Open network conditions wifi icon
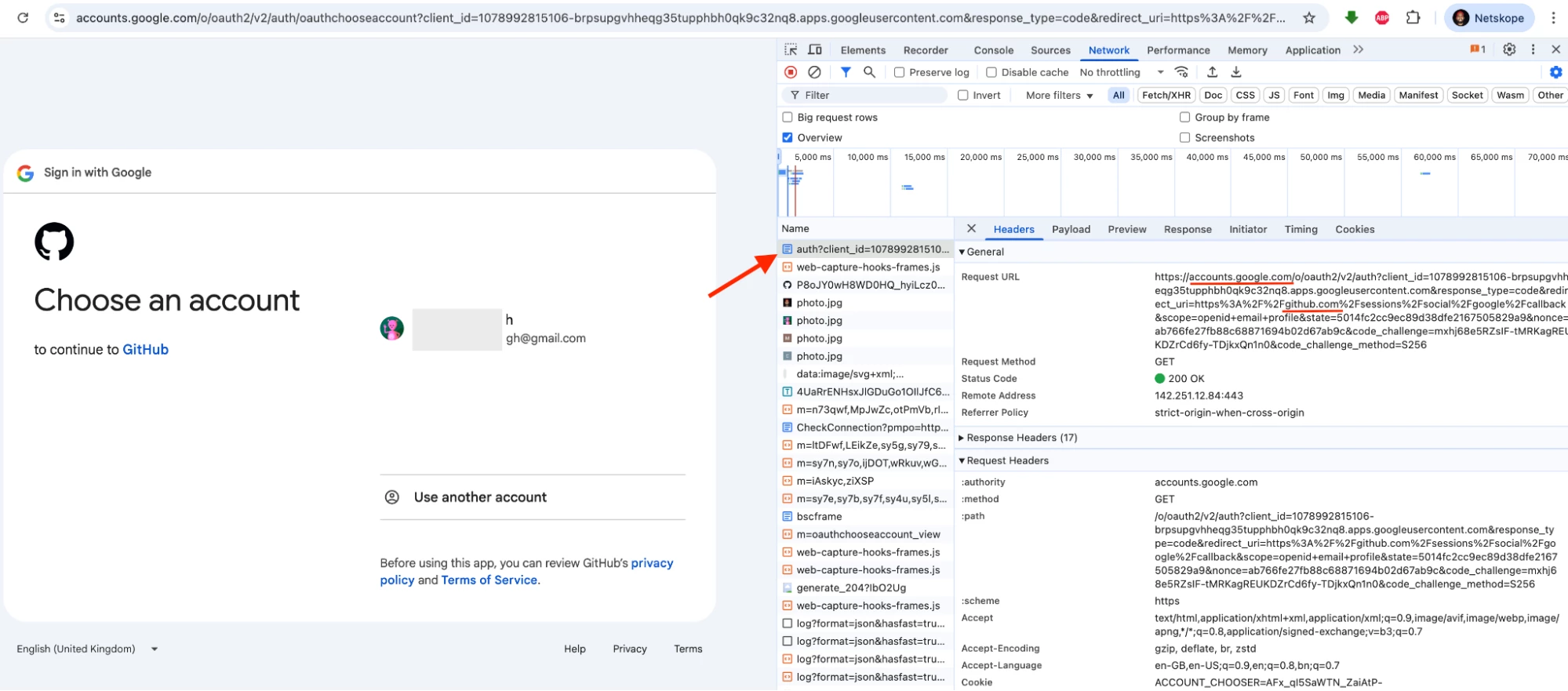 (1181, 72)
